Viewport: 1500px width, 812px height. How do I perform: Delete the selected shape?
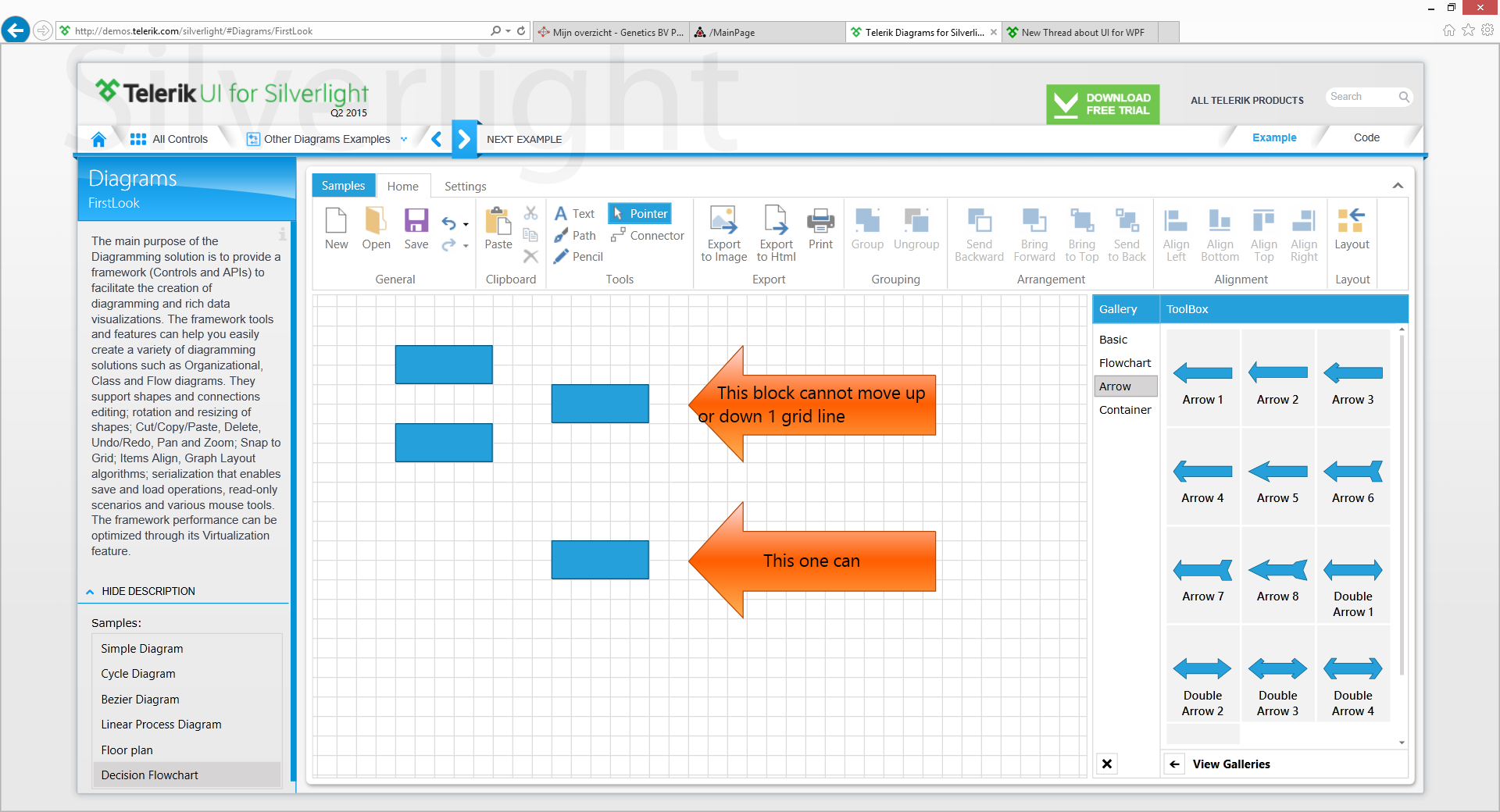tap(530, 256)
